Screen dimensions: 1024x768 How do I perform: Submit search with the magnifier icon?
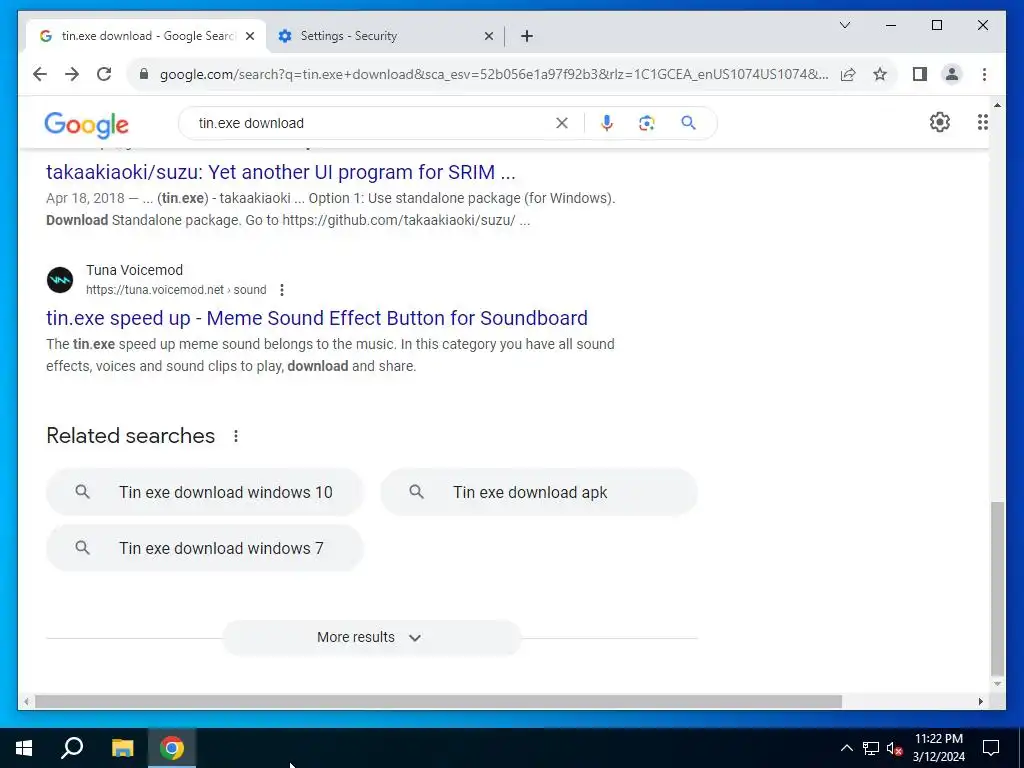[688, 123]
